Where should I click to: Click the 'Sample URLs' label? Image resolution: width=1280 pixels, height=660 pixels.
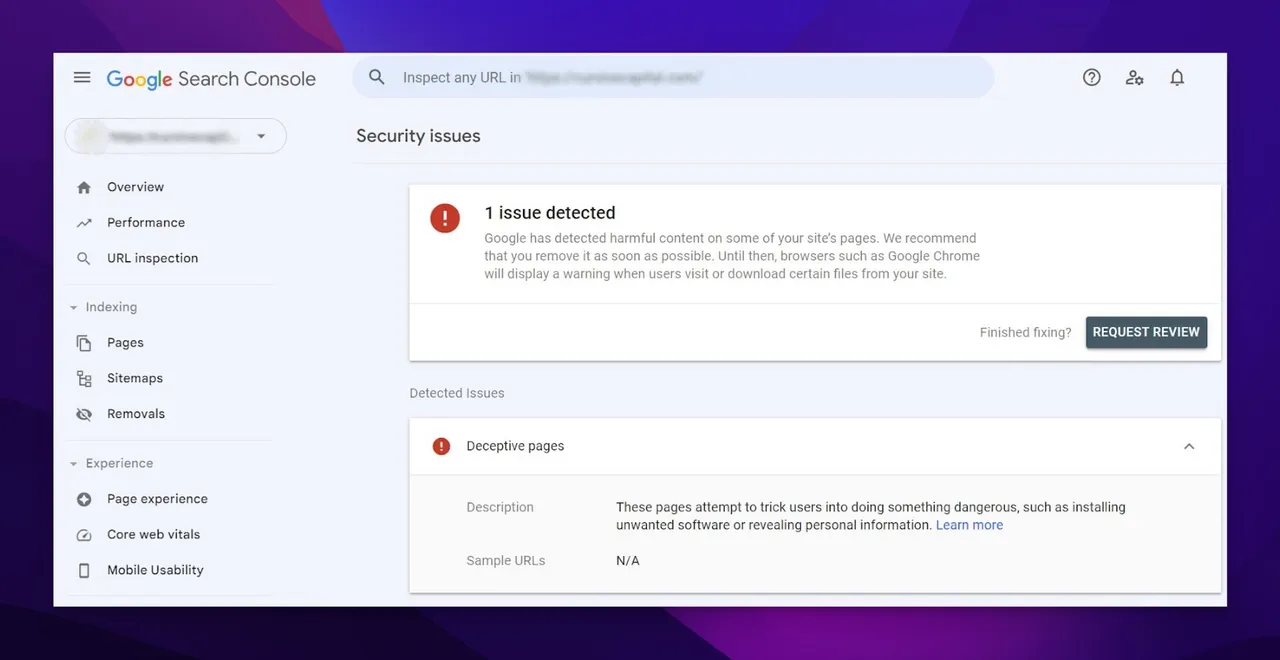[506, 561]
